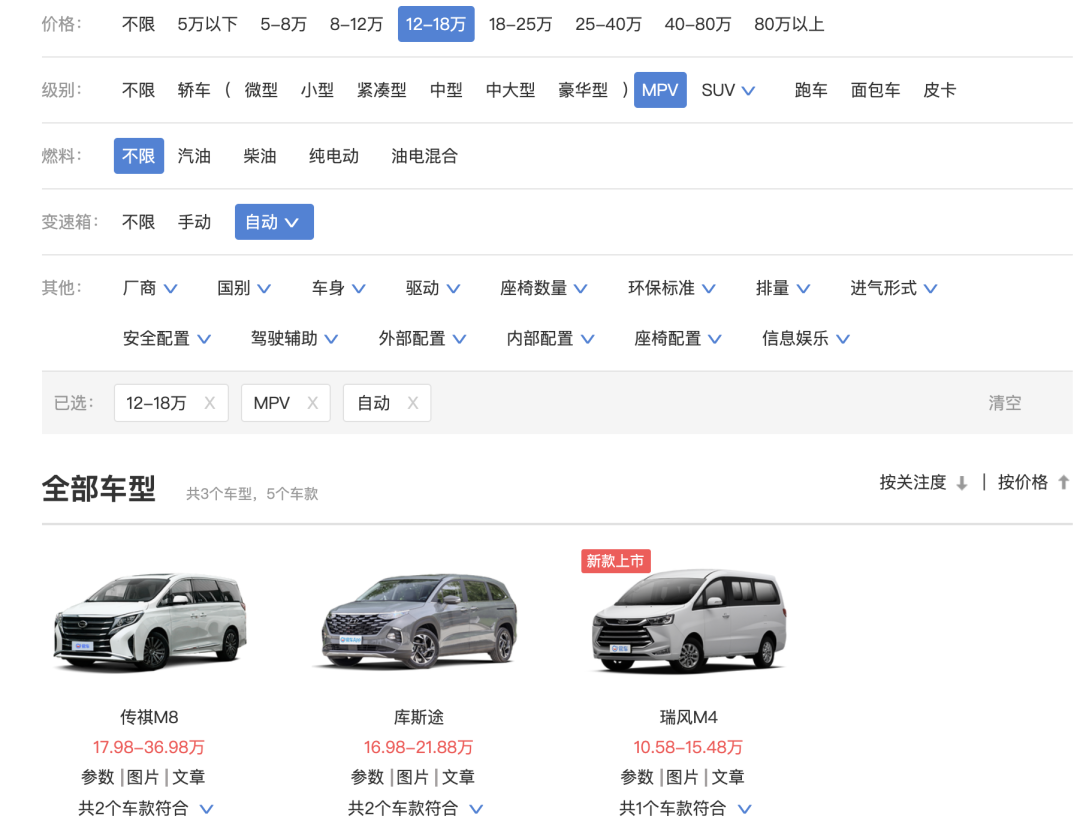
Task: Open 瑞风M4 car photo
Action: [689, 621]
